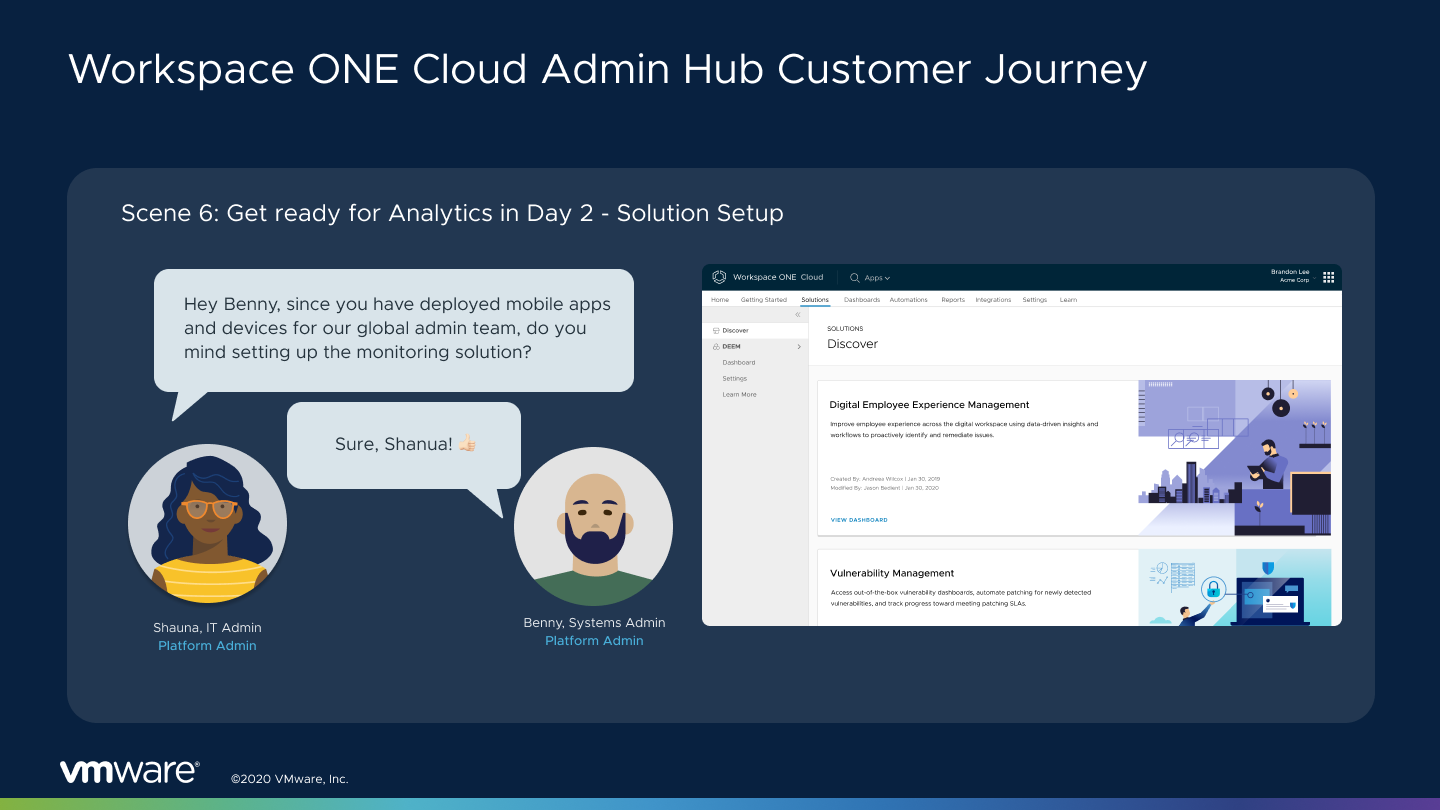Open Dashboard under DEEM in sidebar

[x=739, y=363]
